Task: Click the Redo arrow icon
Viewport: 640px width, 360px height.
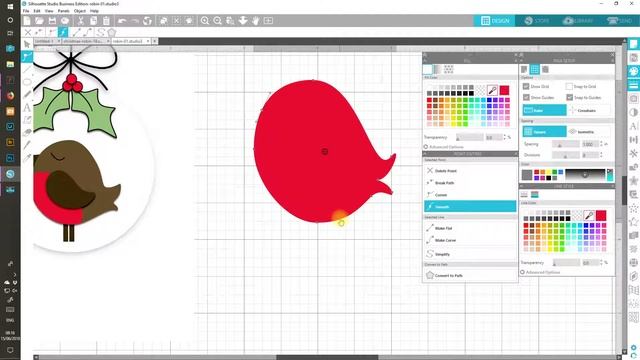Action: 135,20
